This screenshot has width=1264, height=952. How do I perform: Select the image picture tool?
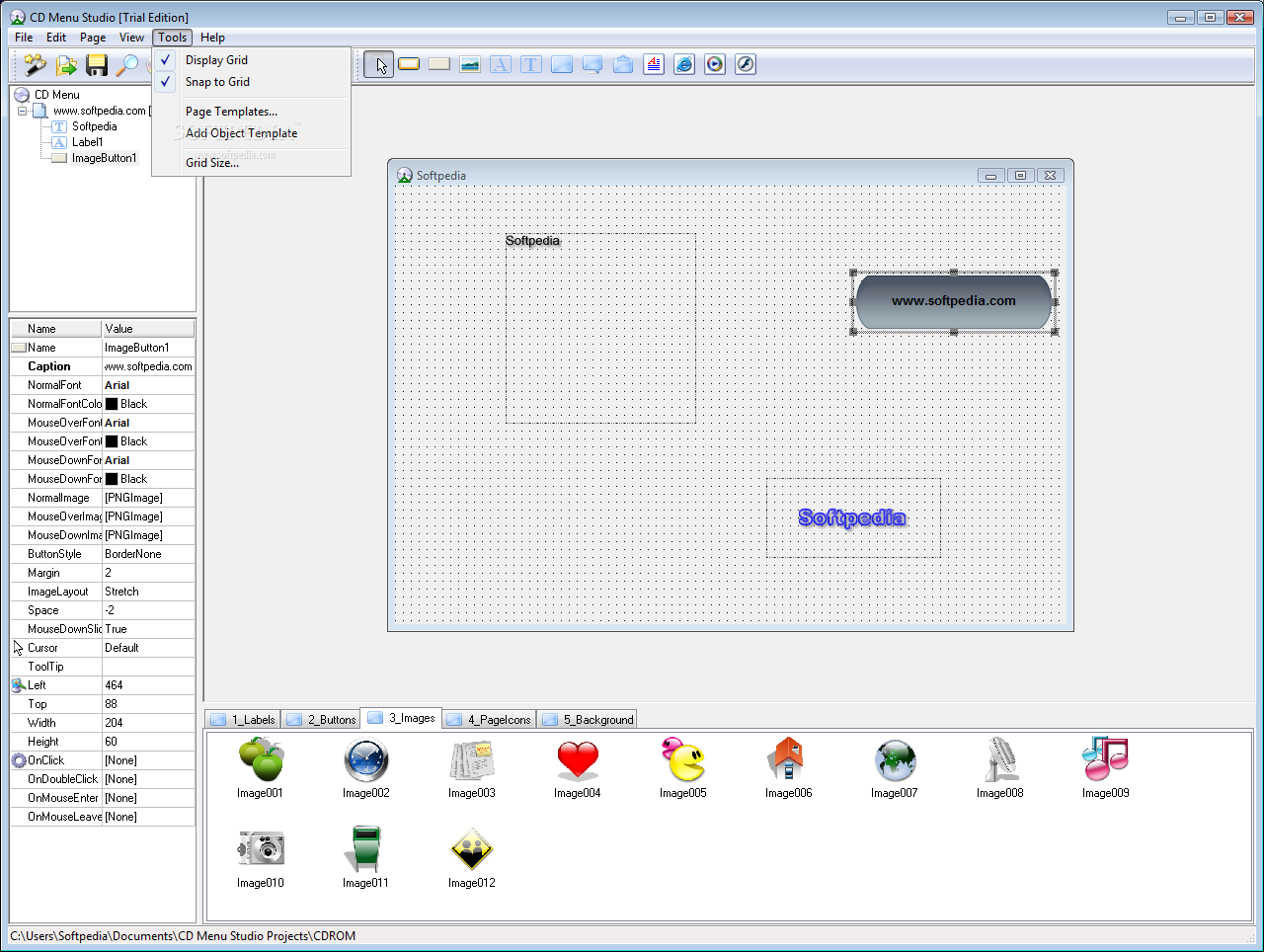470,64
